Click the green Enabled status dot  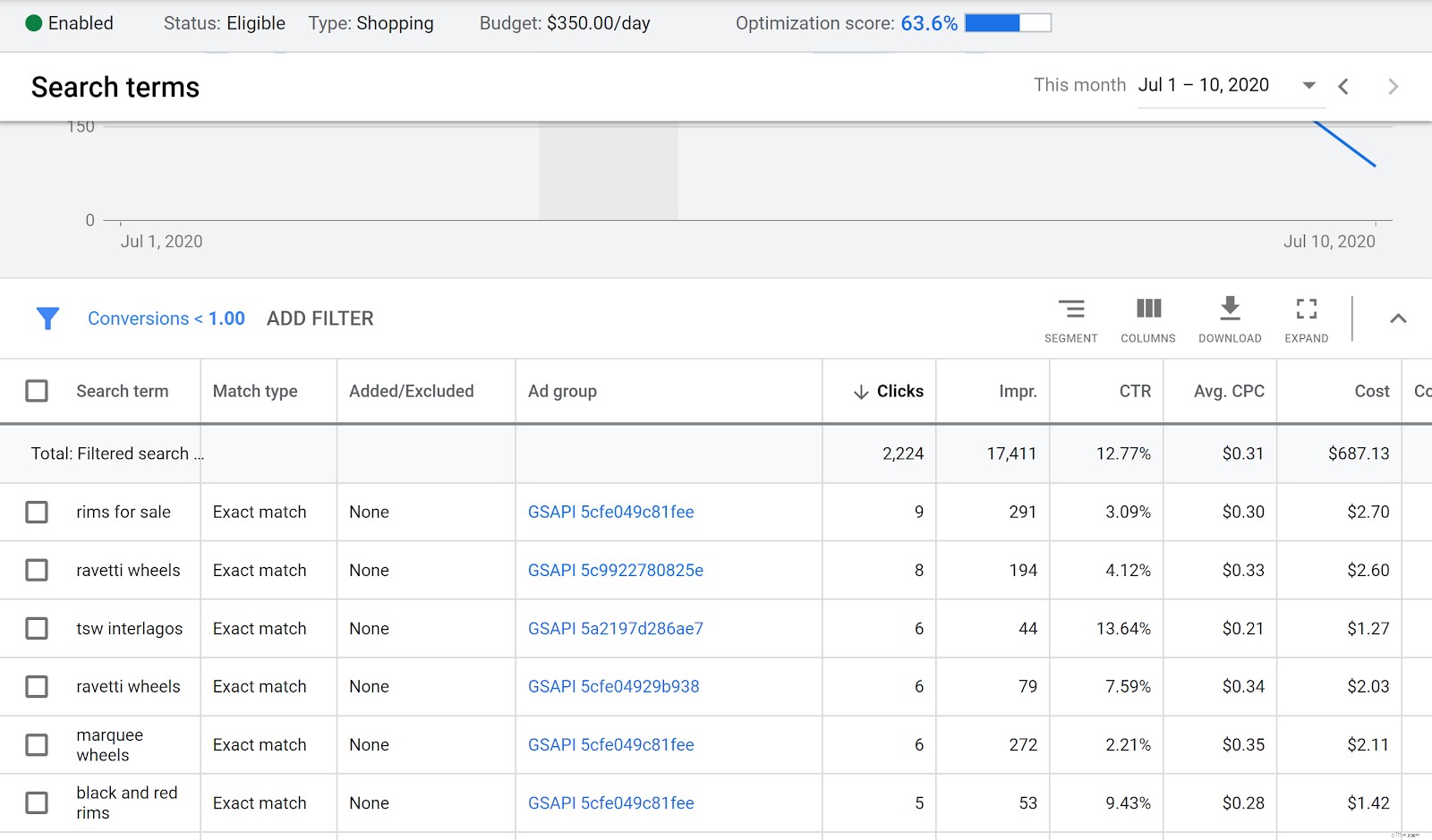tap(33, 23)
